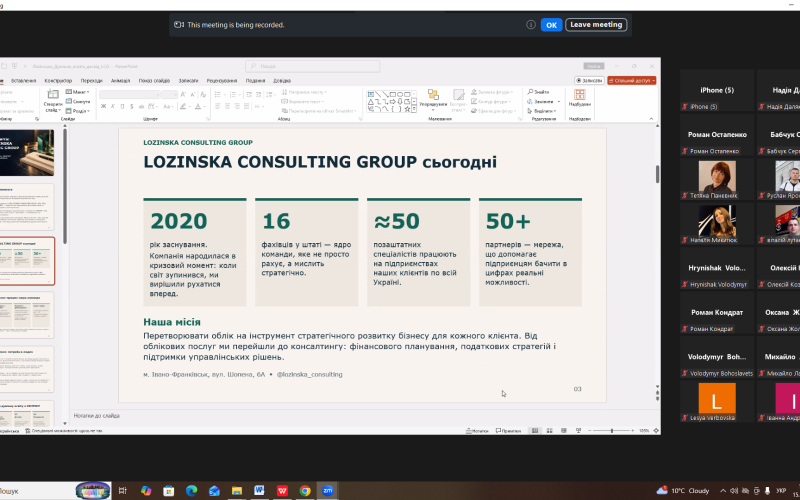Open Microsoft Edge from taskbar
This screenshot has width=800, height=500.
point(191,491)
